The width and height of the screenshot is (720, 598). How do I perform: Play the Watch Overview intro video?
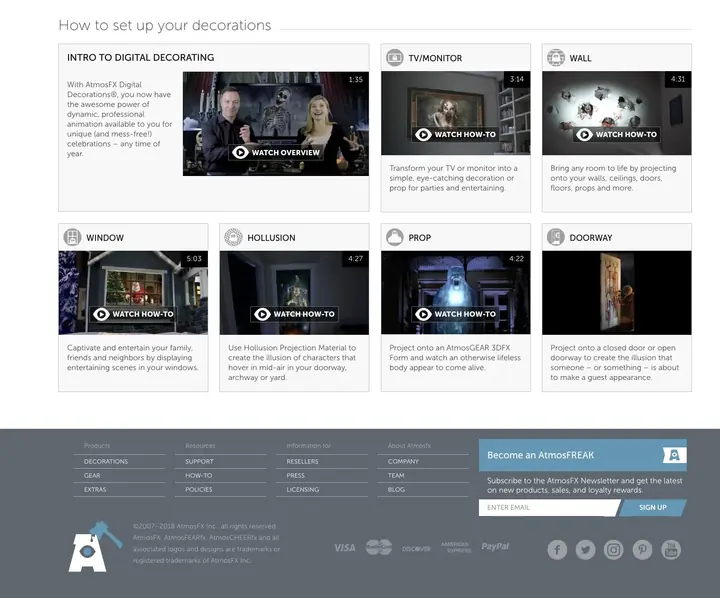pos(276,152)
